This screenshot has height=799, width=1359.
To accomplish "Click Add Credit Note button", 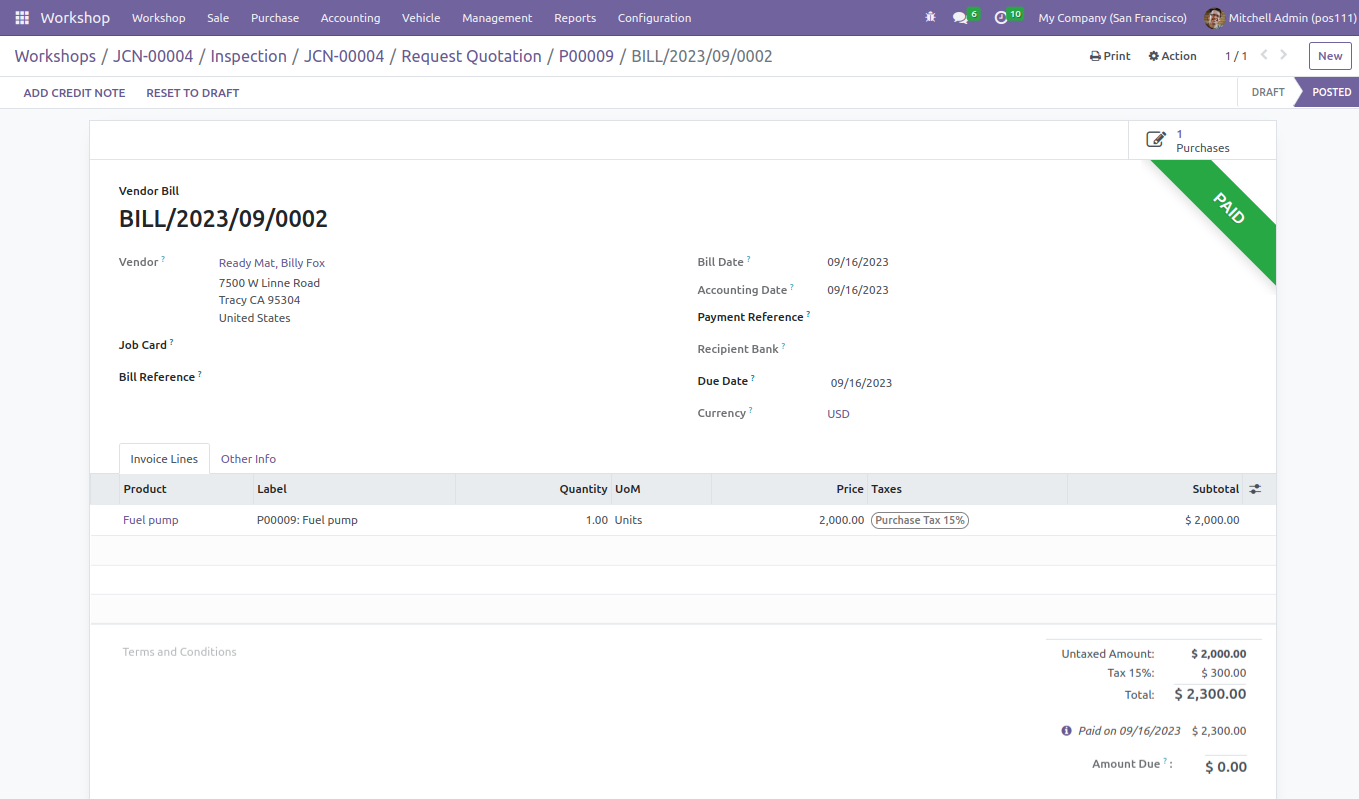I will 75,93.
